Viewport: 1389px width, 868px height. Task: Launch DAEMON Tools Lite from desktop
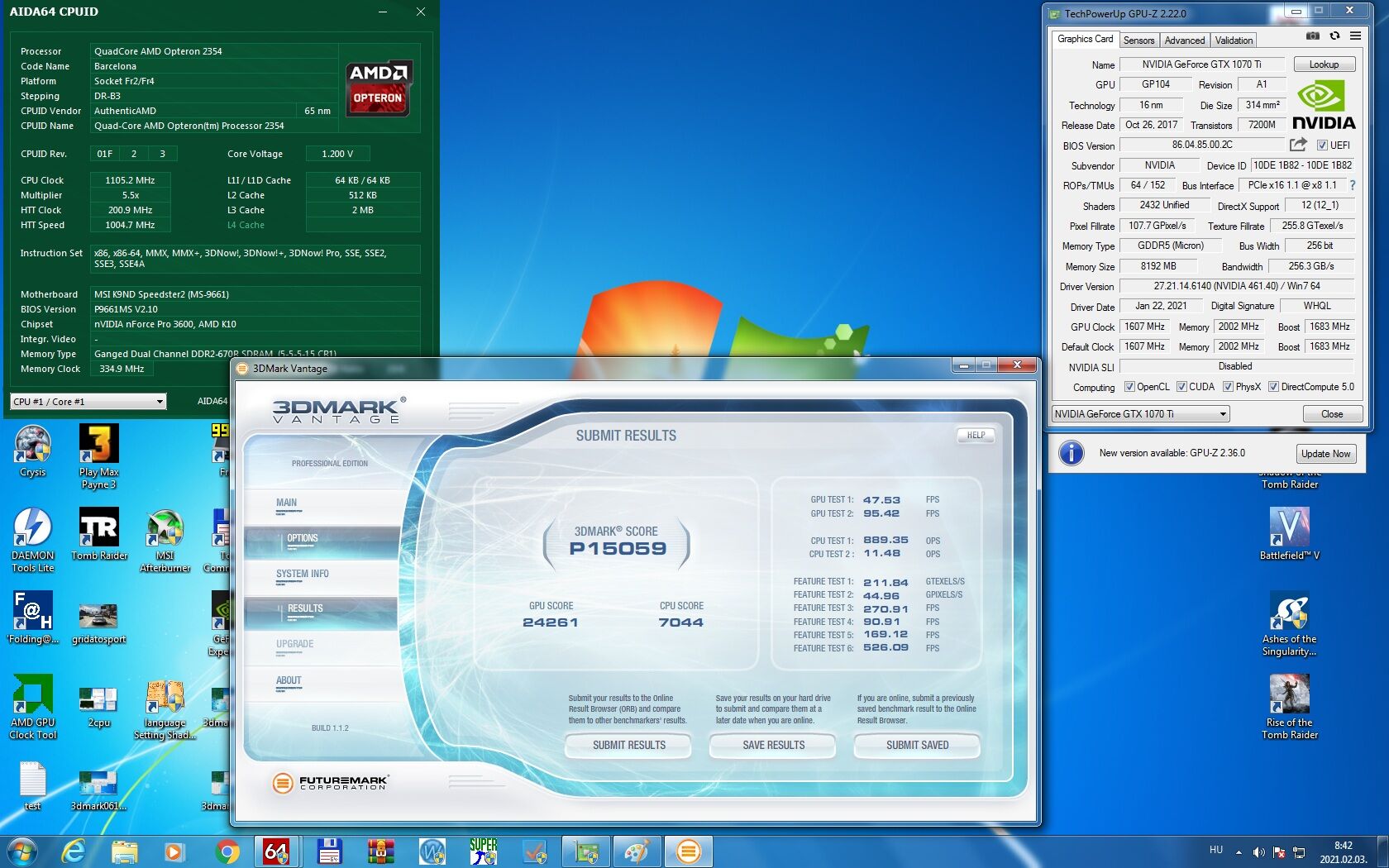(33, 541)
